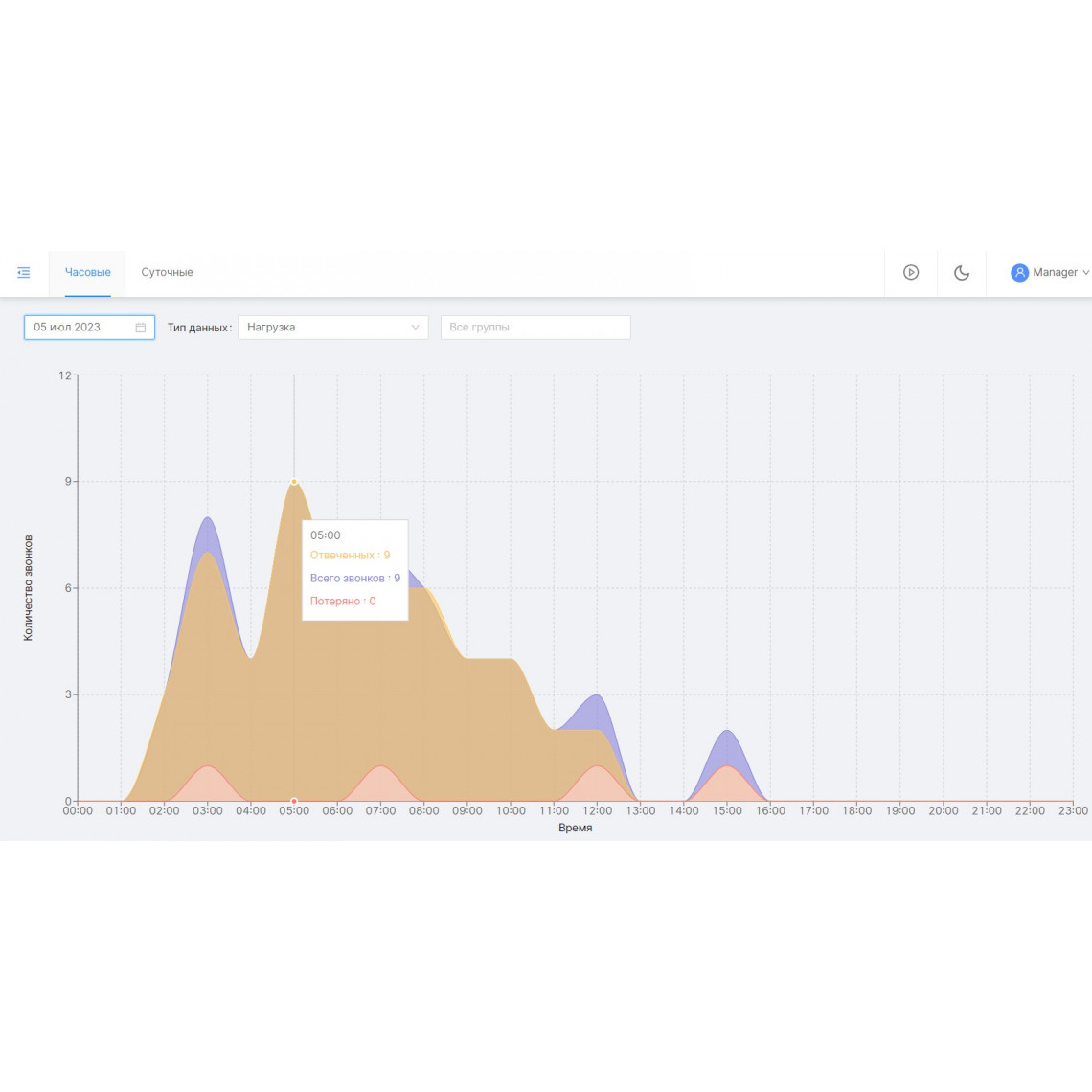Open the Нагрузка data type dropdown
The width and height of the screenshot is (1092, 1092).
click(333, 328)
